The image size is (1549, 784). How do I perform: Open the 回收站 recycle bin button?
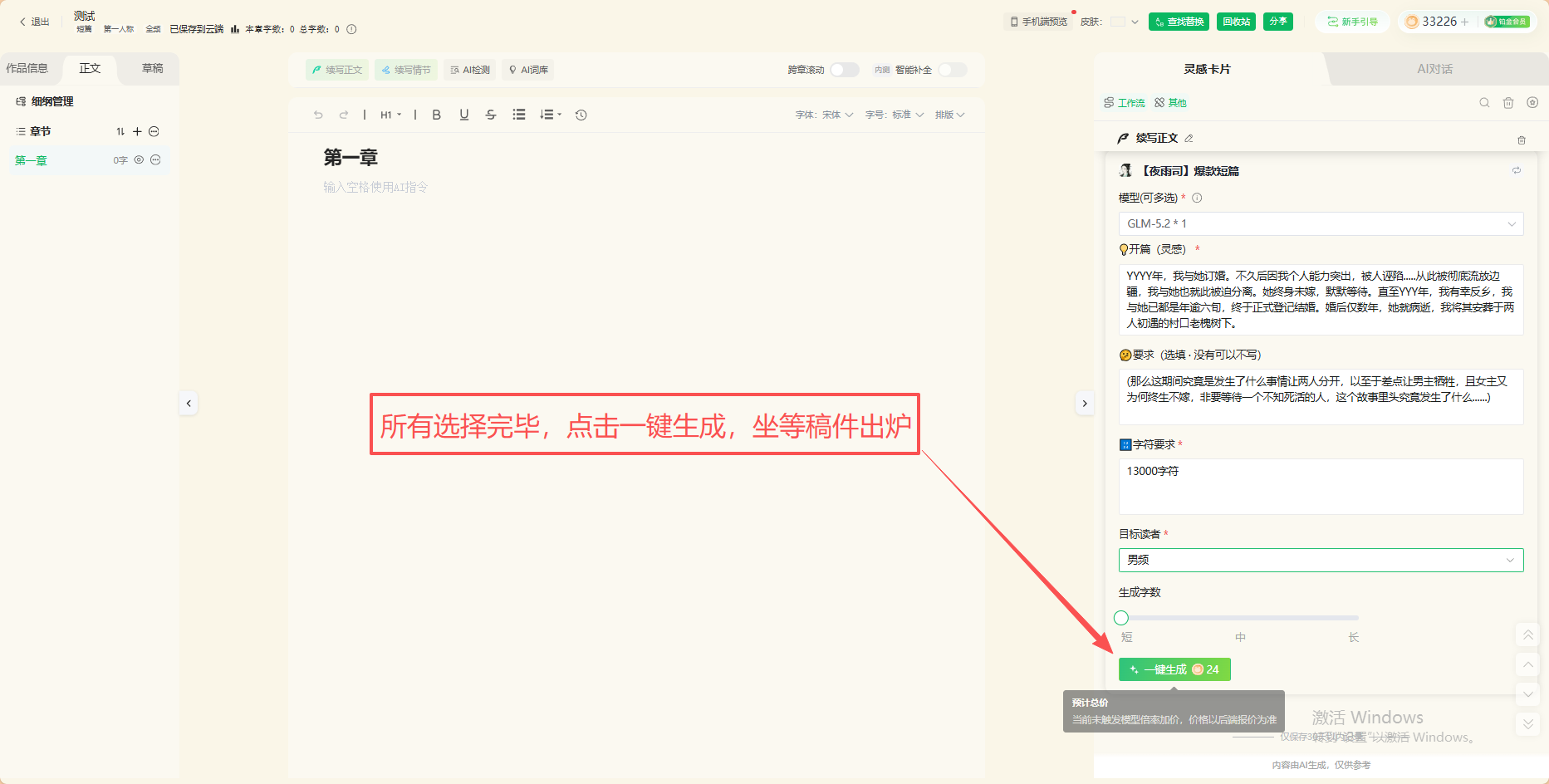(1236, 22)
